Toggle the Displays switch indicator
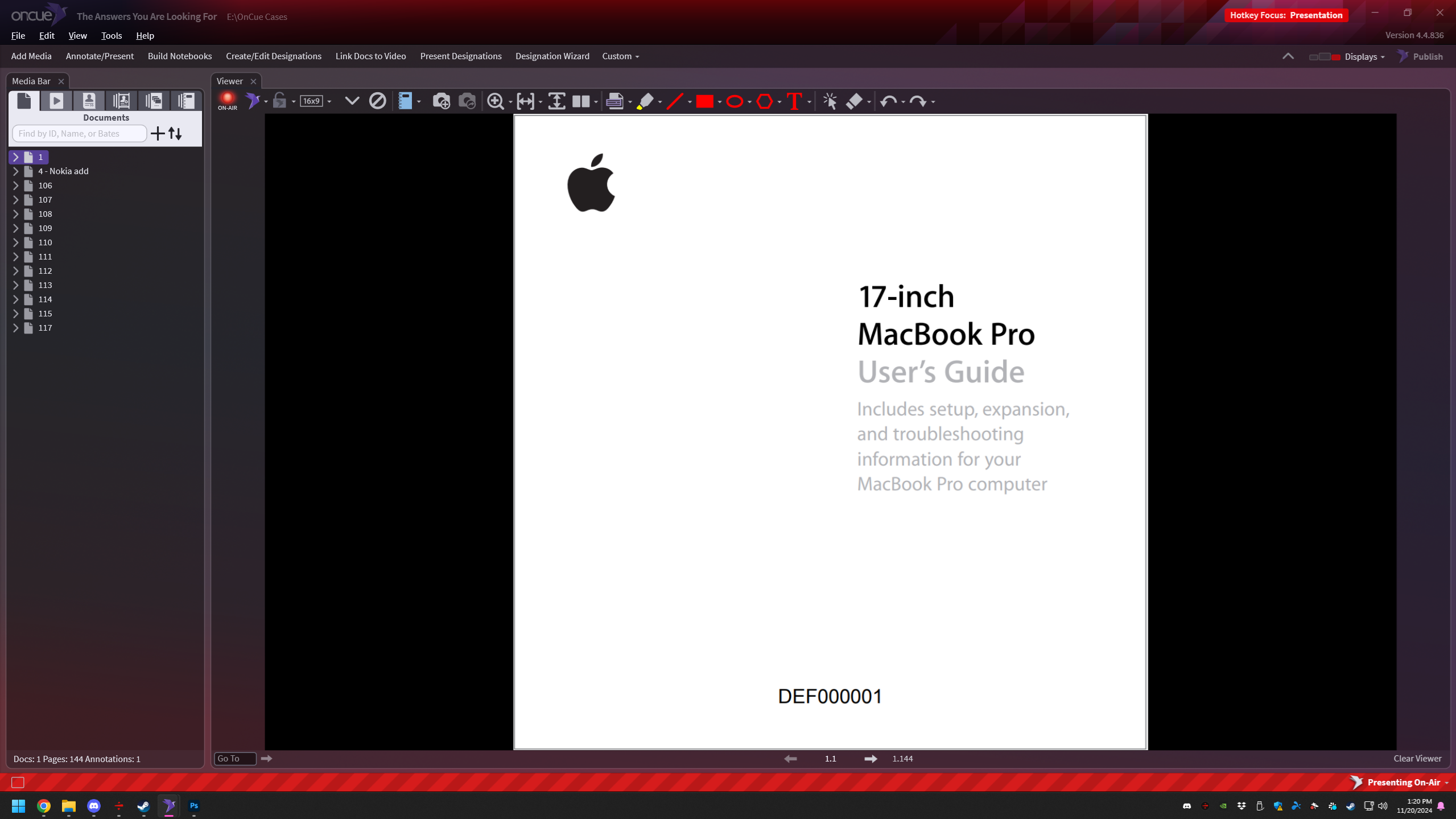The width and height of the screenshot is (1456, 819). point(1325,56)
